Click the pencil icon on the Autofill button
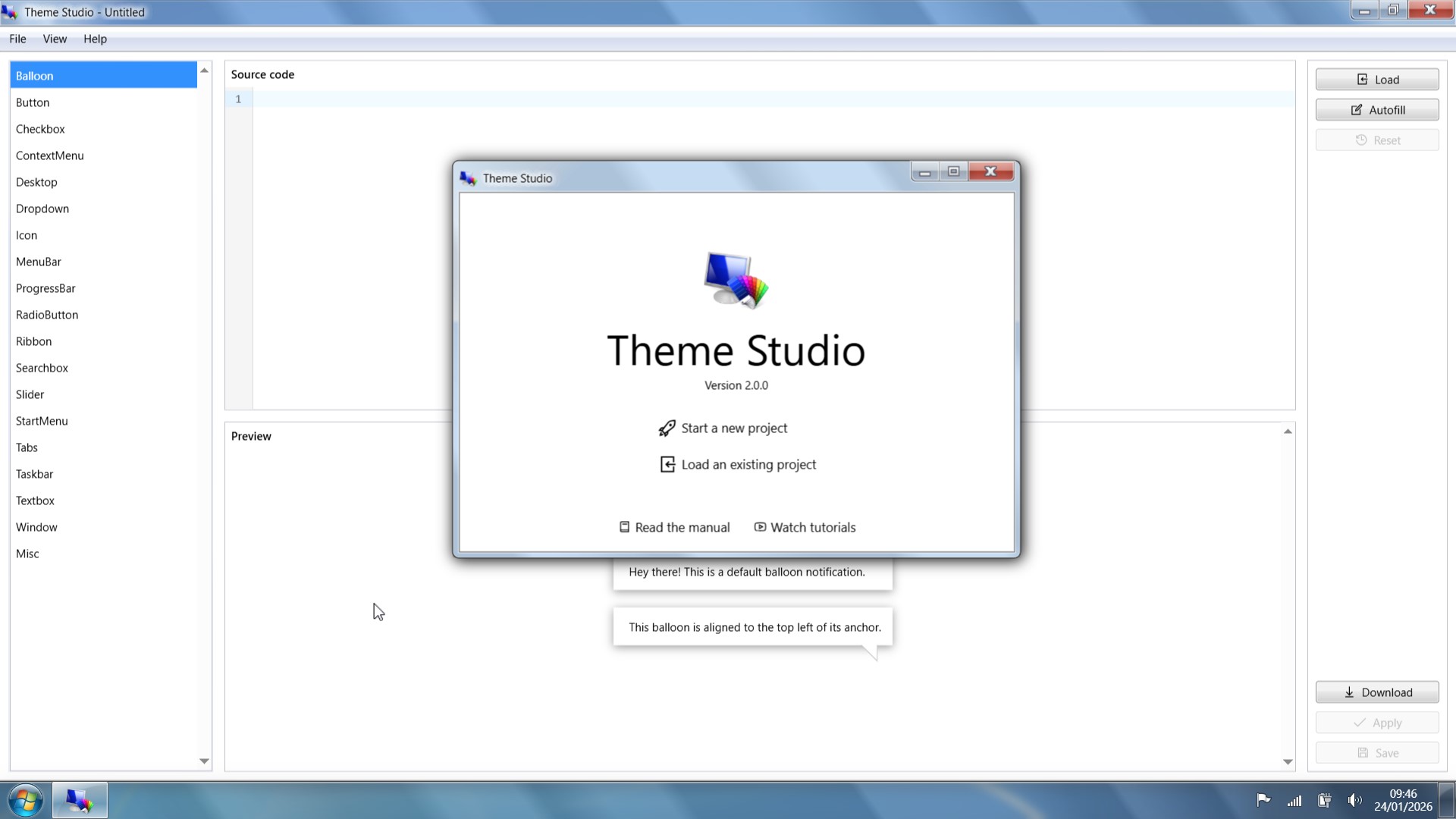1456x819 pixels. point(1356,109)
